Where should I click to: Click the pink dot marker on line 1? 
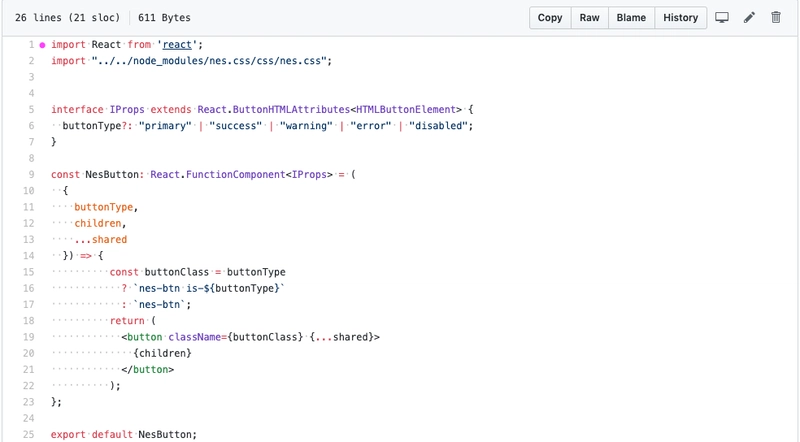[42, 45]
